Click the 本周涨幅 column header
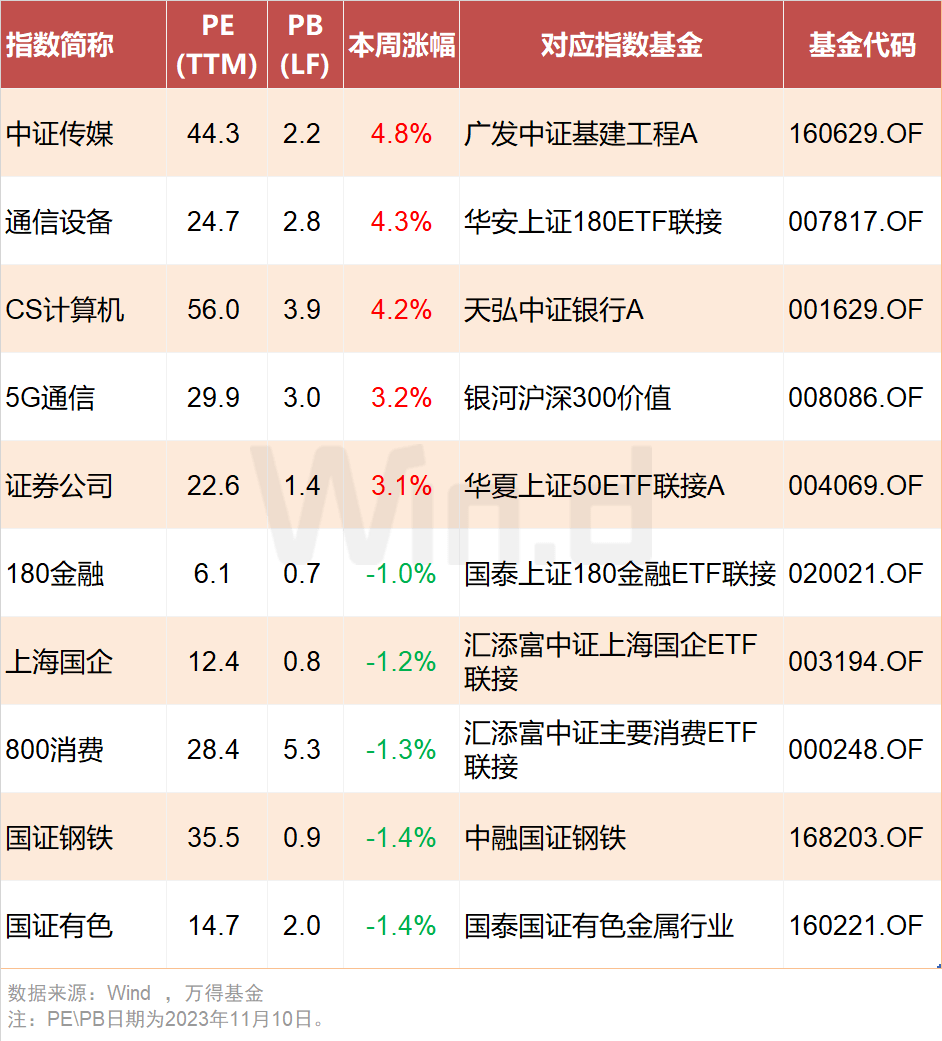This screenshot has height=1041, width=942. (x=402, y=45)
